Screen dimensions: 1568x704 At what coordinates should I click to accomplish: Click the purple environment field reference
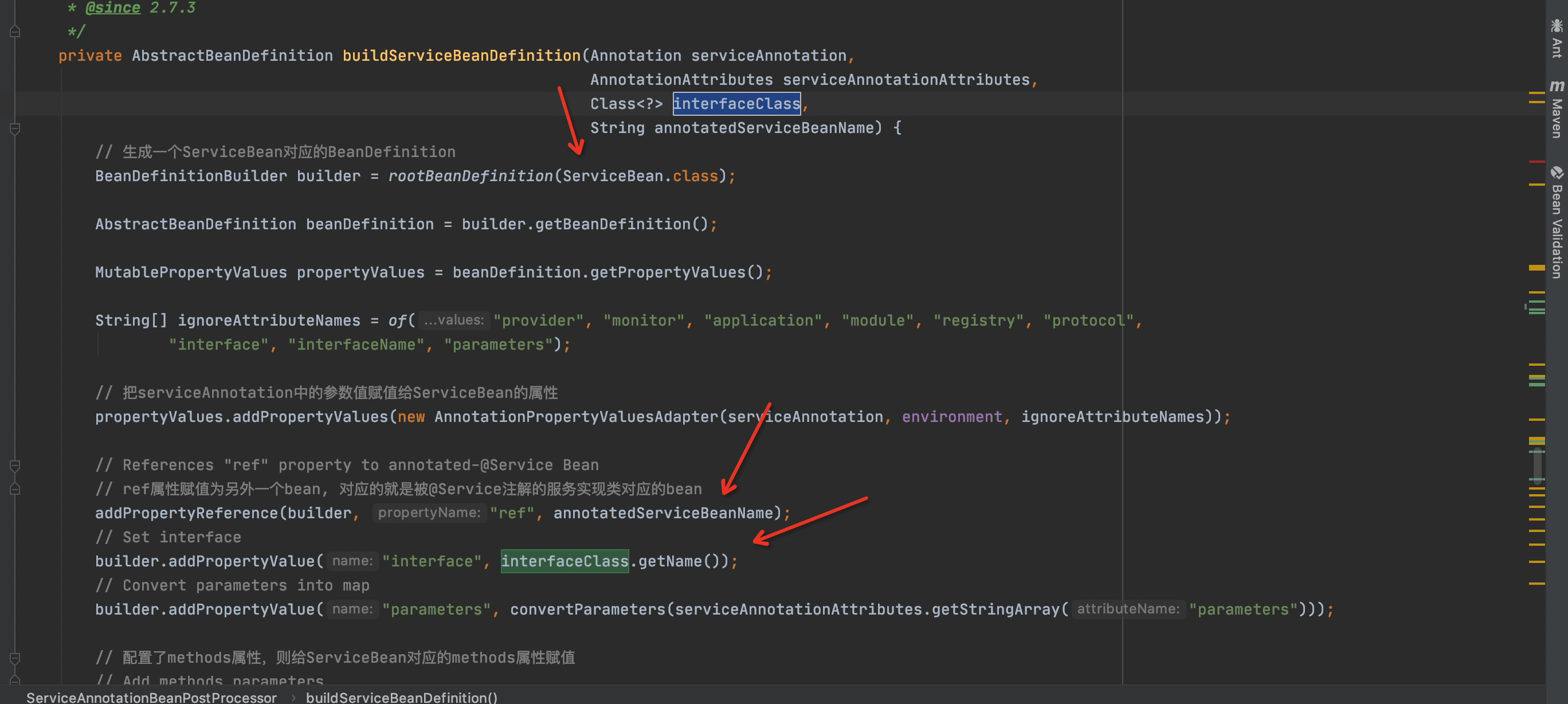pyautogui.click(x=951, y=417)
